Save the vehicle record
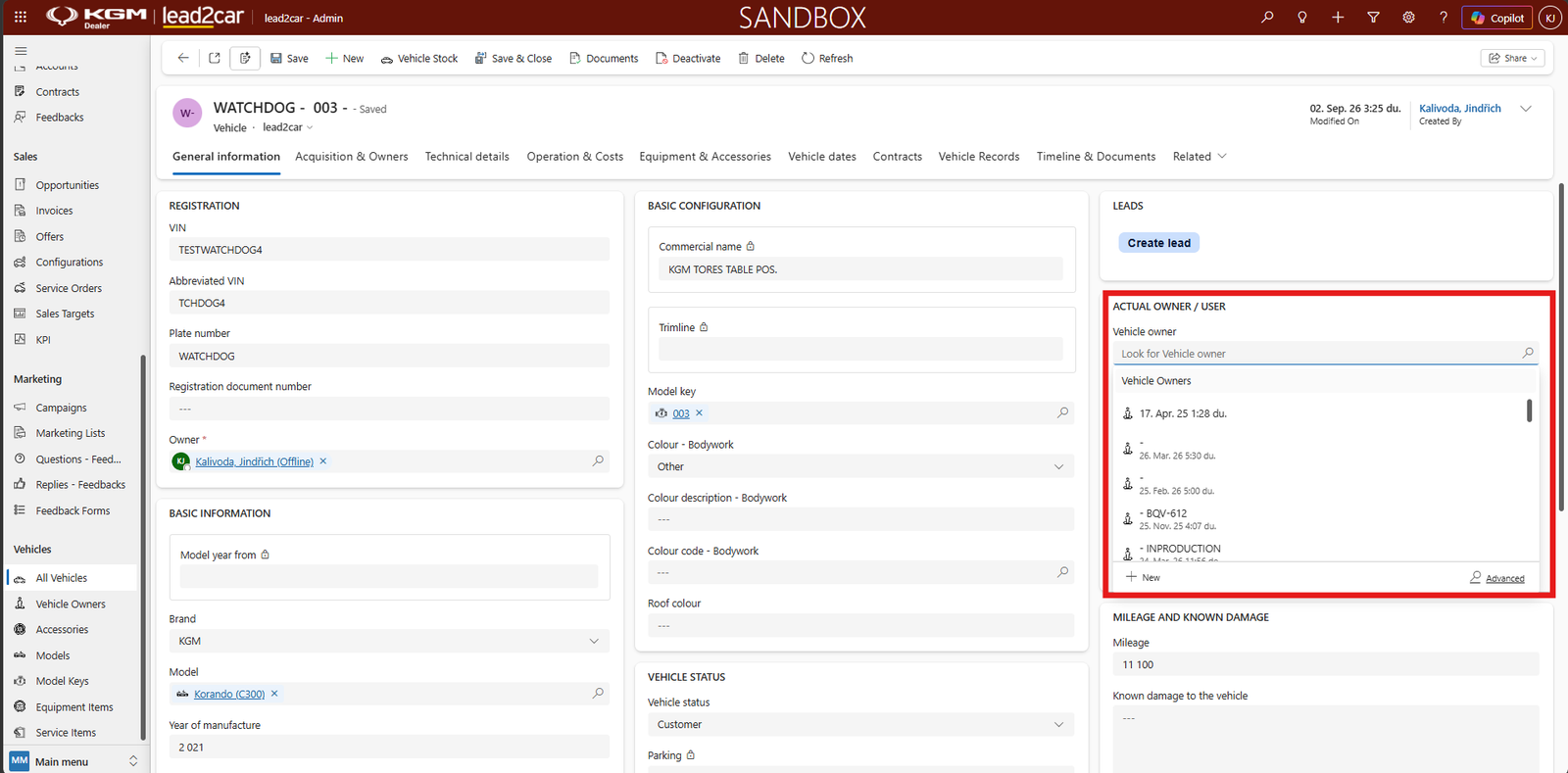 [x=289, y=58]
